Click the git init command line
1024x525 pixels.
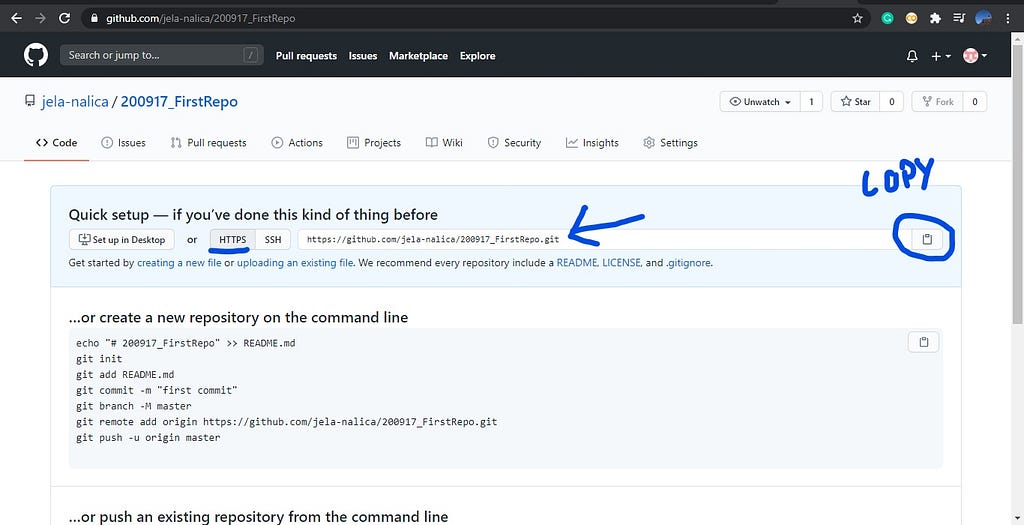pyautogui.click(x=99, y=358)
